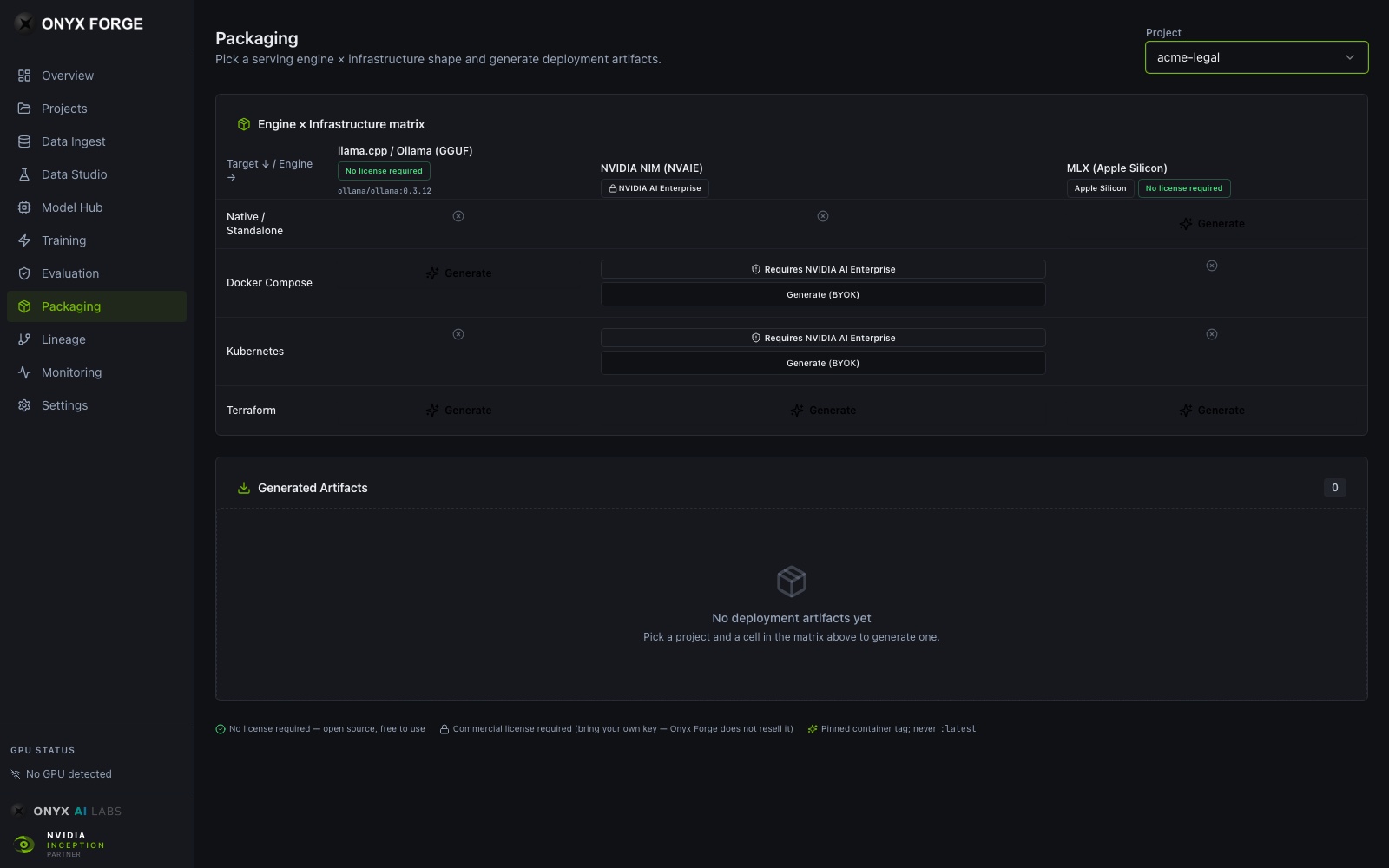Click the NVIDIA Inception Partner badge
The width and height of the screenshot is (1389, 868).
click(59, 845)
